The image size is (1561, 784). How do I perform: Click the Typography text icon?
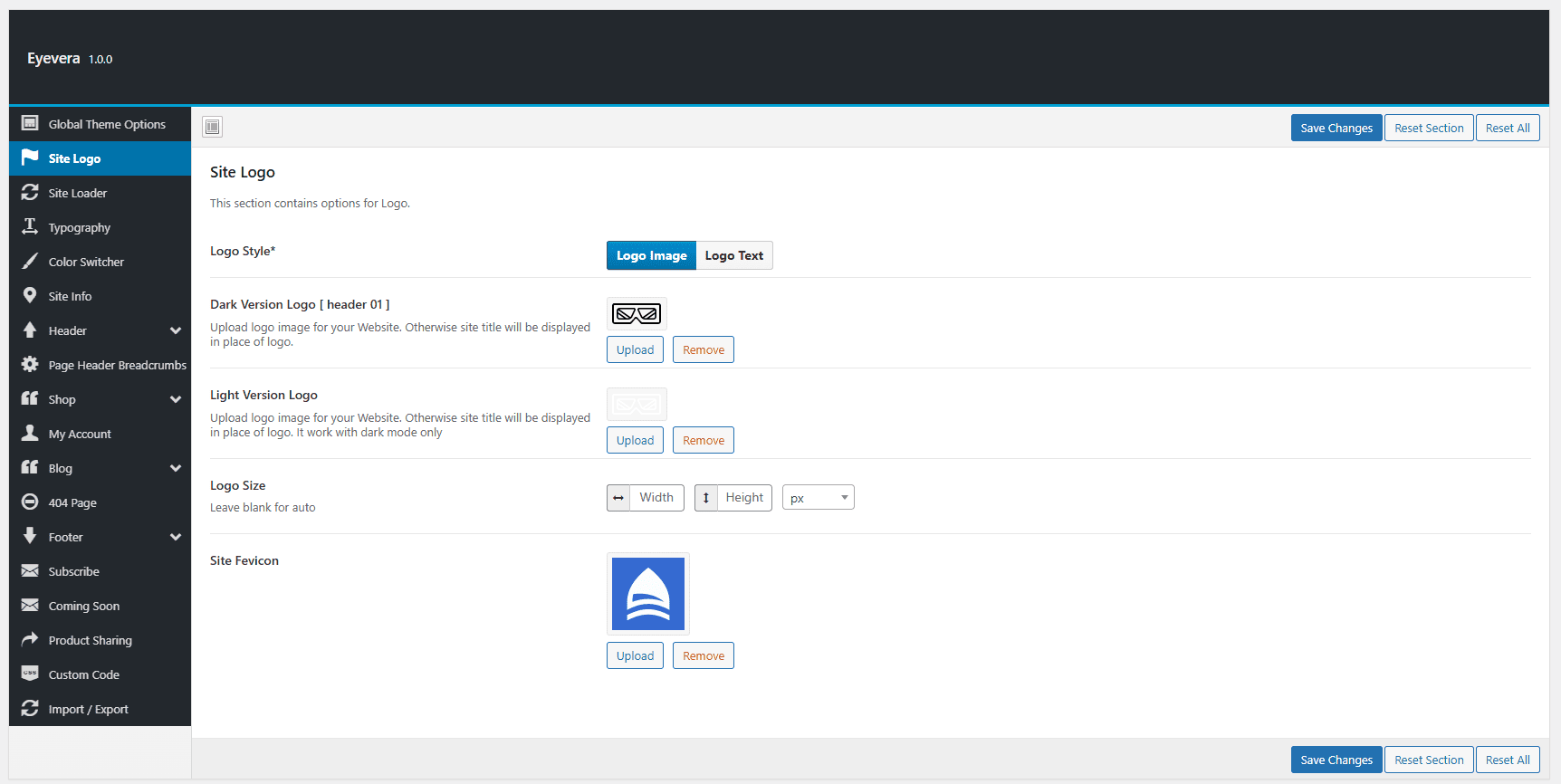30,226
